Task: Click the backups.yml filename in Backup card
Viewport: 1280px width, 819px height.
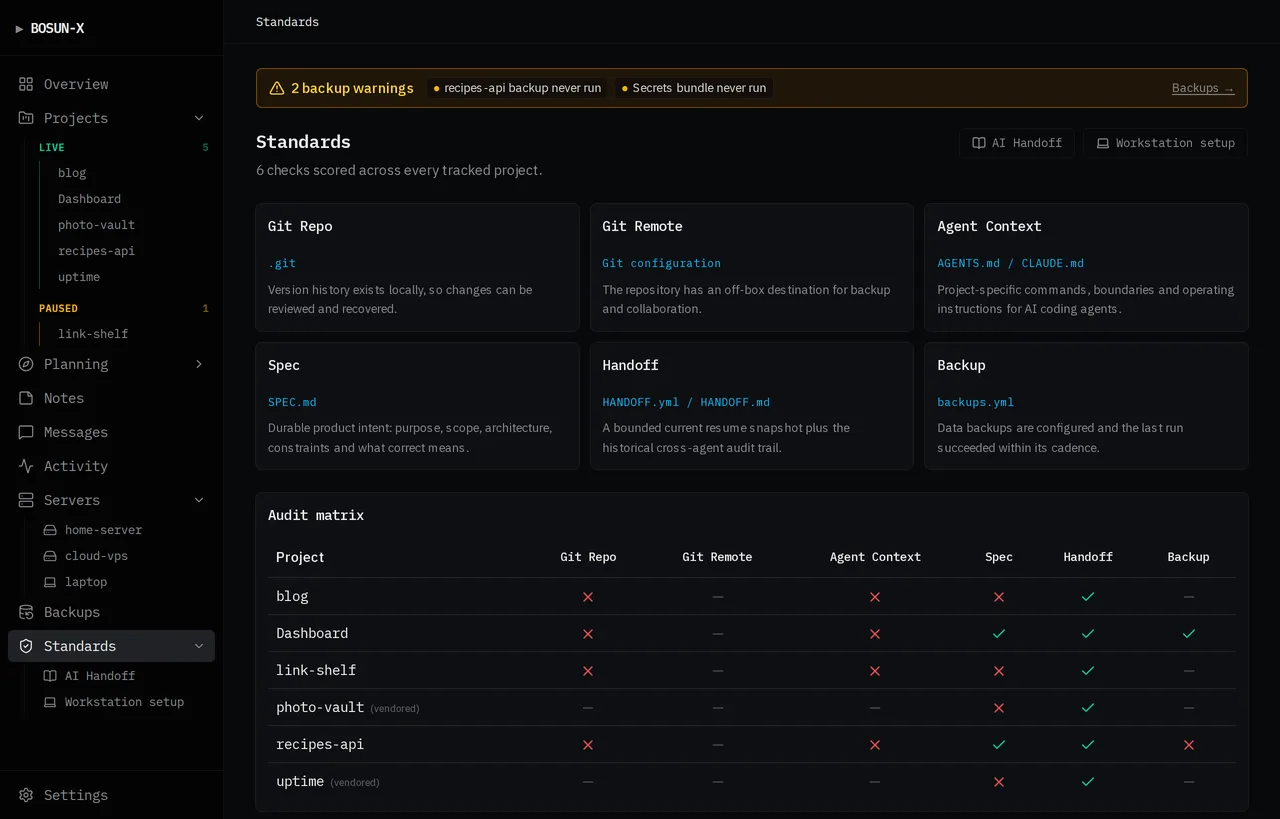Action: (x=975, y=402)
